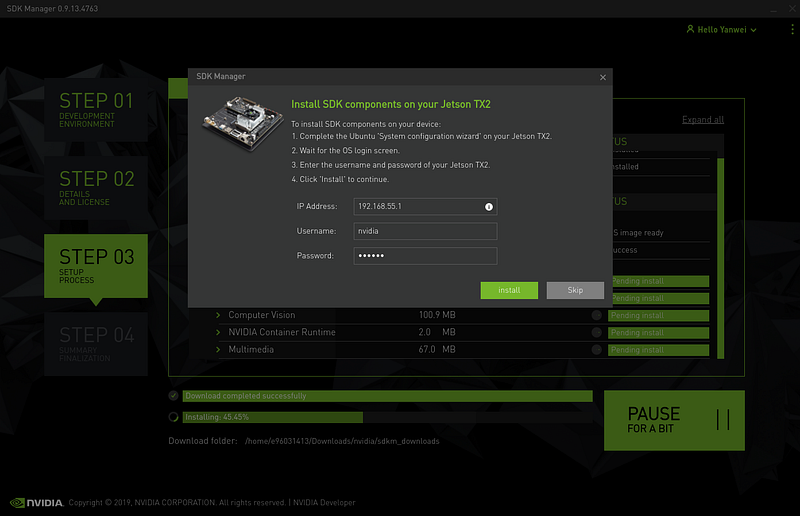Expand the Multimedia row
The image size is (800, 516).
click(218, 350)
